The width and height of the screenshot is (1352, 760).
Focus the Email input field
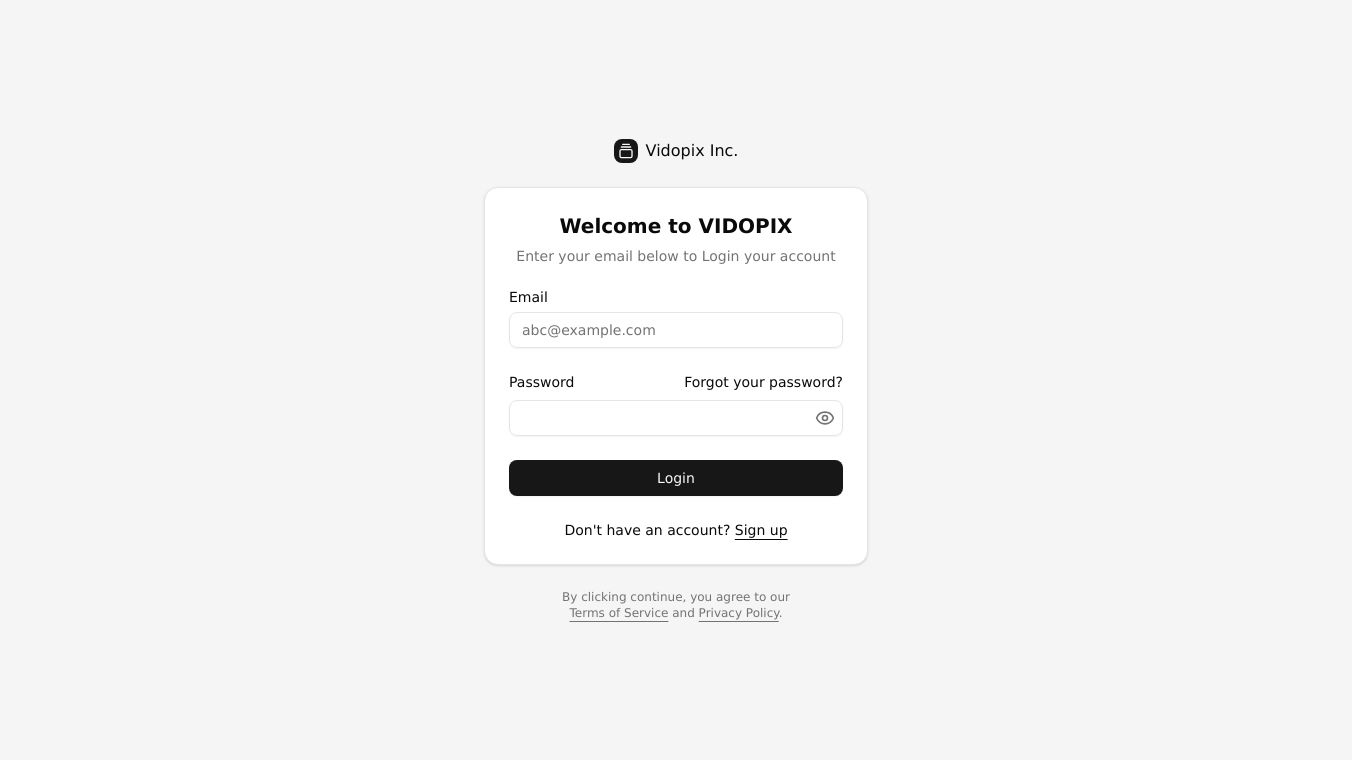676,330
